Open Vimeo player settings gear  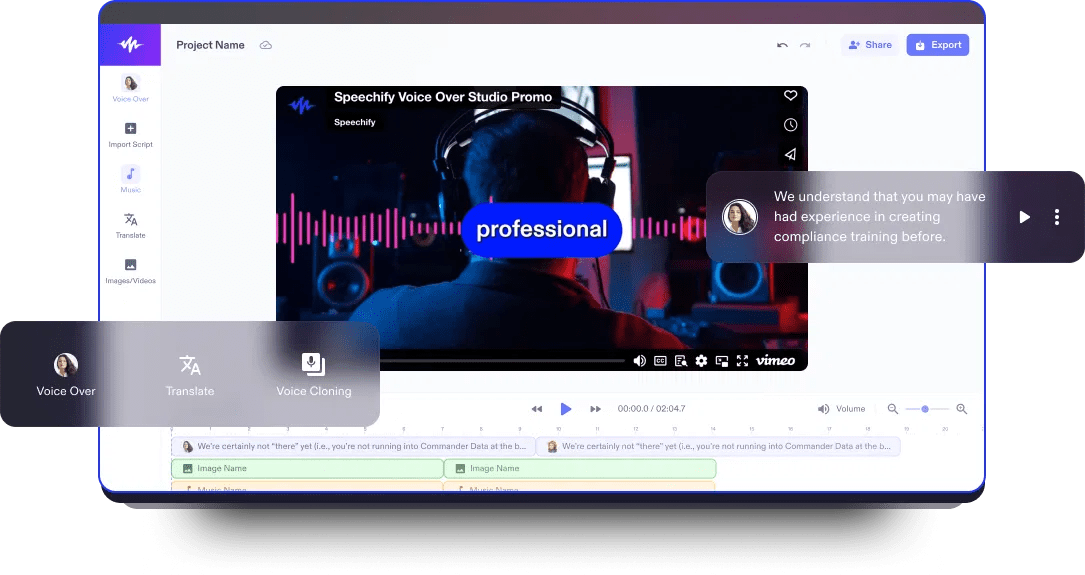[x=701, y=360]
